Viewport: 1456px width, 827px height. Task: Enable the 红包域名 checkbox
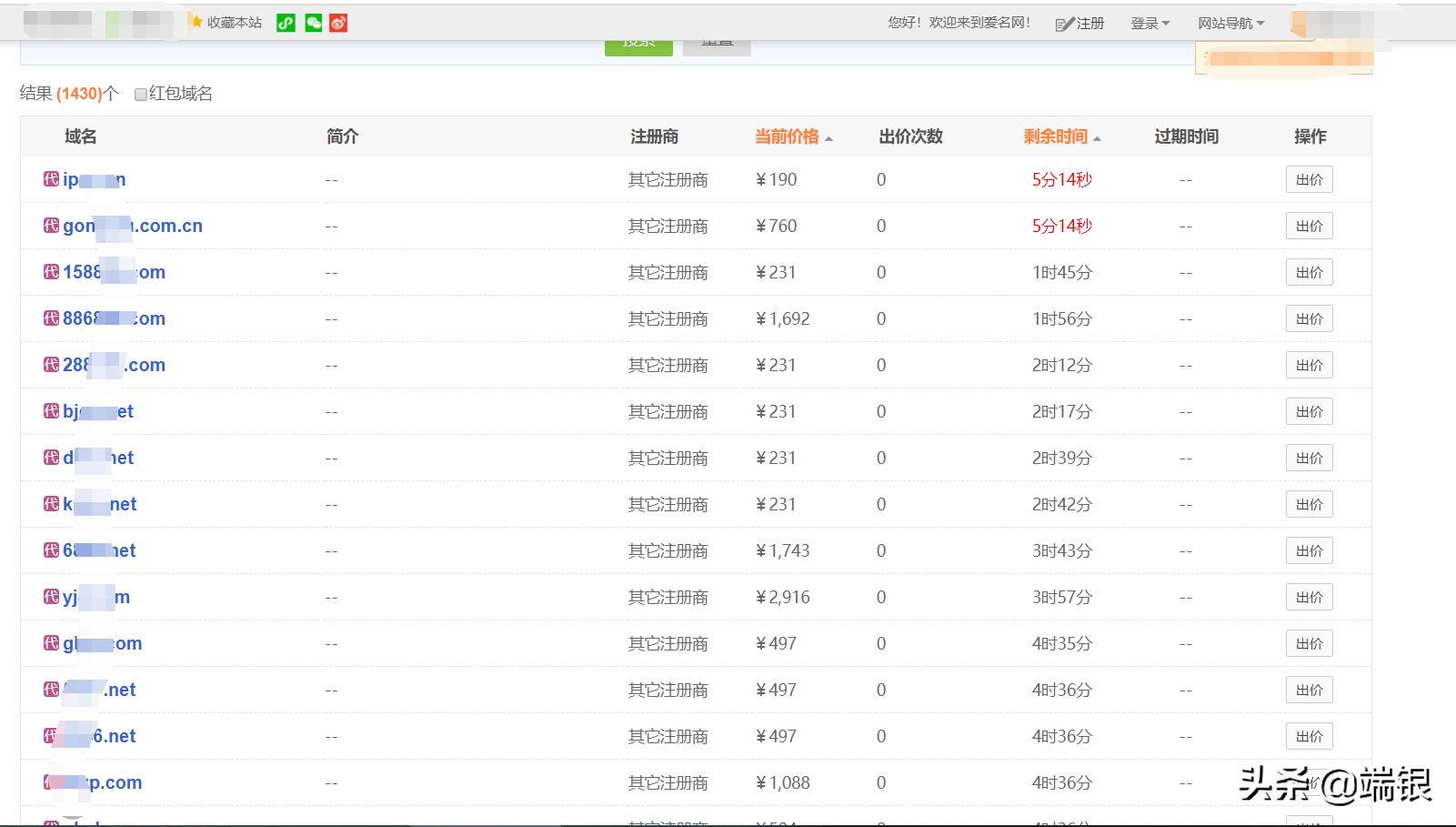(x=141, y=94)
